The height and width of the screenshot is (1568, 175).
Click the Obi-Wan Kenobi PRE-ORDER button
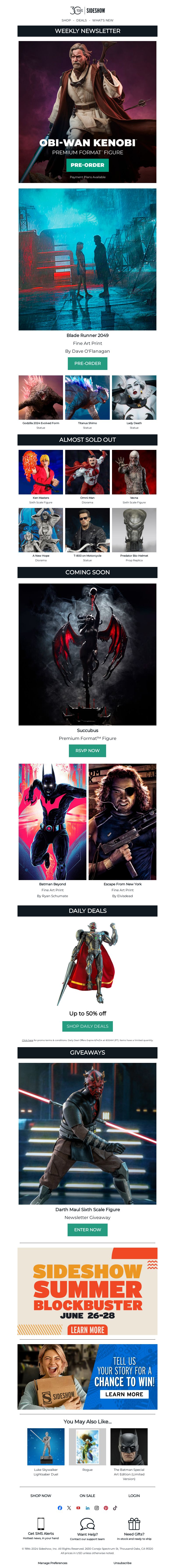click(x=87, y=165)
